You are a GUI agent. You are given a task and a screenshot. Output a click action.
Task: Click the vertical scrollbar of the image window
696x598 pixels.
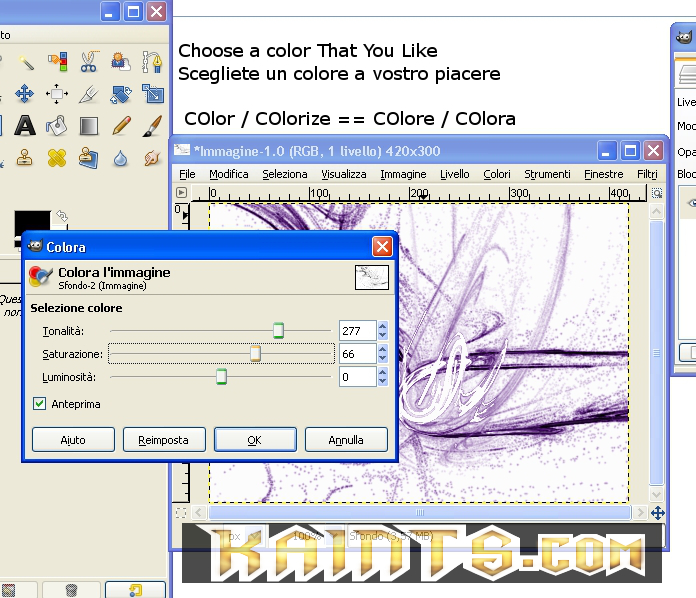(x=656, y=352)
